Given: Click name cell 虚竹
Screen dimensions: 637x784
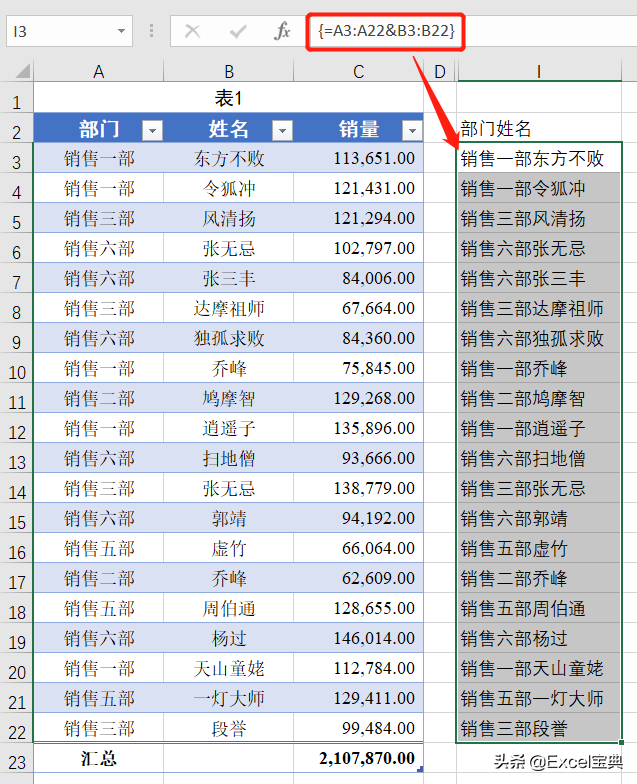Looking at the screenshot, I should pos(228,548).
